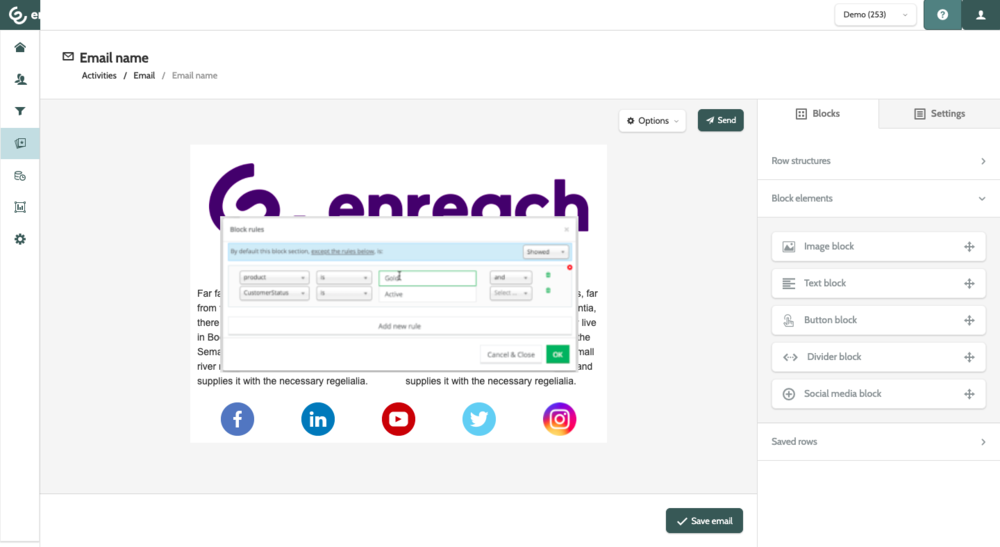This screenshot has height=547, width=1000.
Task: Click the Twitter social icon
Action: (479, 419)
